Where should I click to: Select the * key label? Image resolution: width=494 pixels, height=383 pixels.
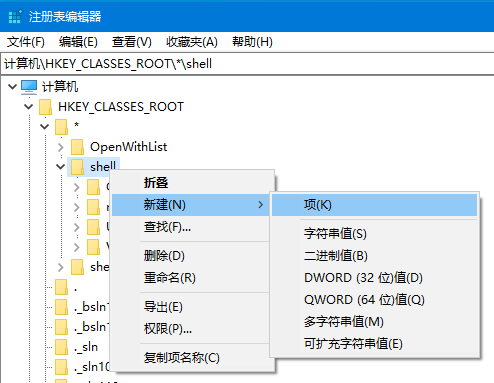click(77, 126)
